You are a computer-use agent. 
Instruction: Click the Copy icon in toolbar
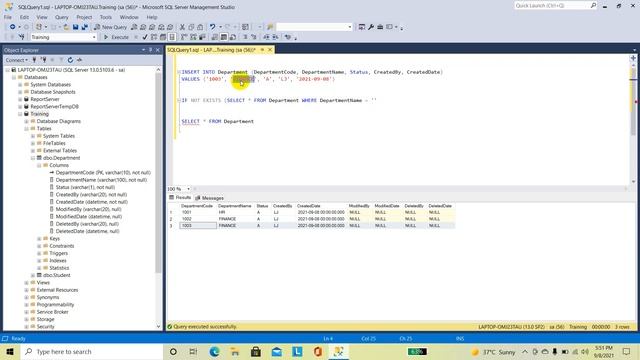191,27
